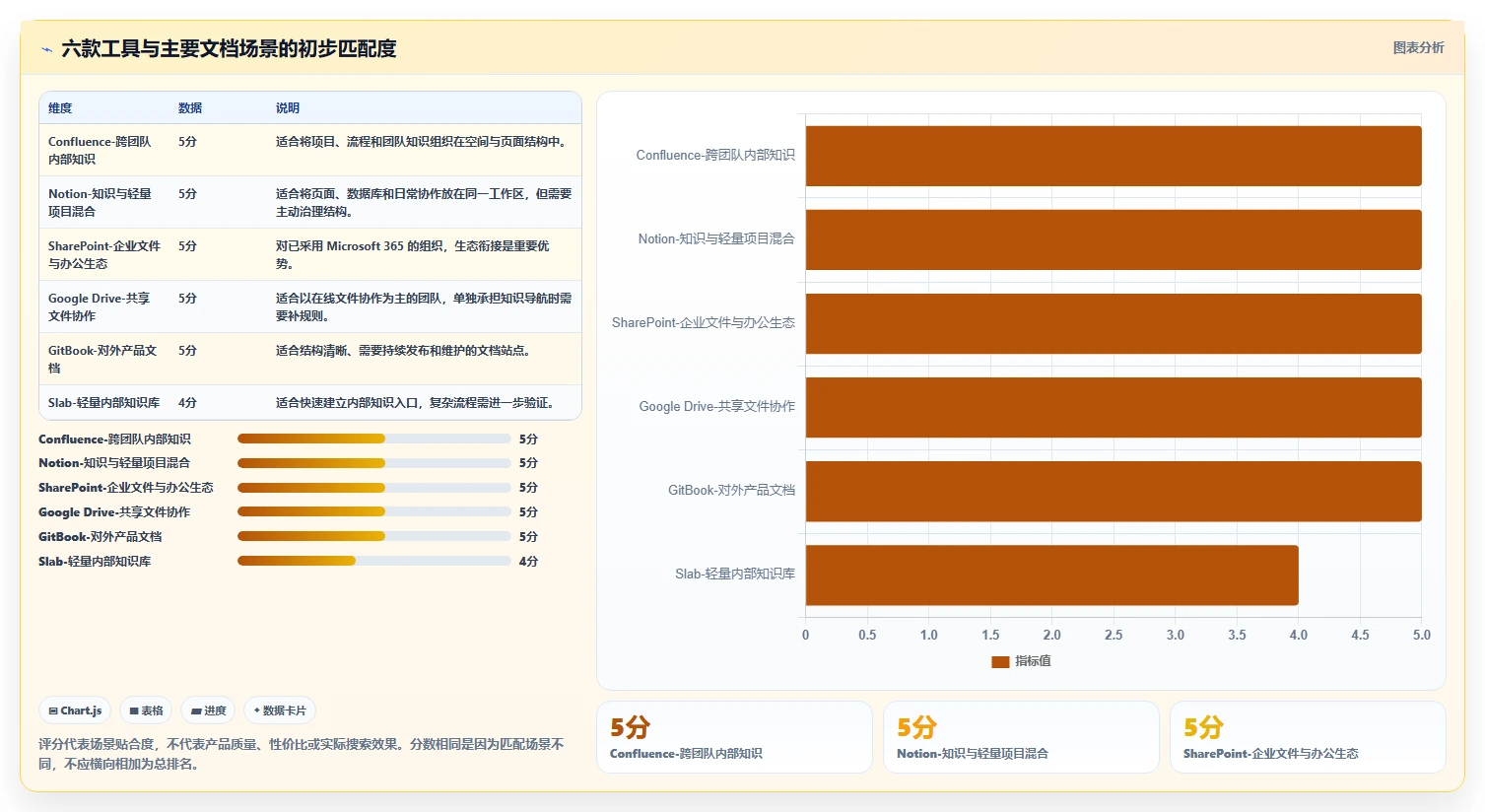
Task: Click the Microsoft 365 description cell
Action: point(424,254)
